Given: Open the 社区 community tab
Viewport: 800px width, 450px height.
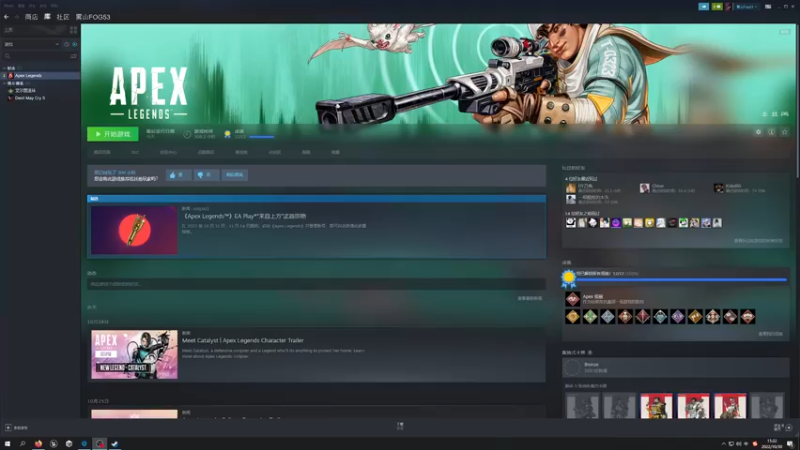Looking at the screenshot, I should pyautogui.click(x=63, y=17).
